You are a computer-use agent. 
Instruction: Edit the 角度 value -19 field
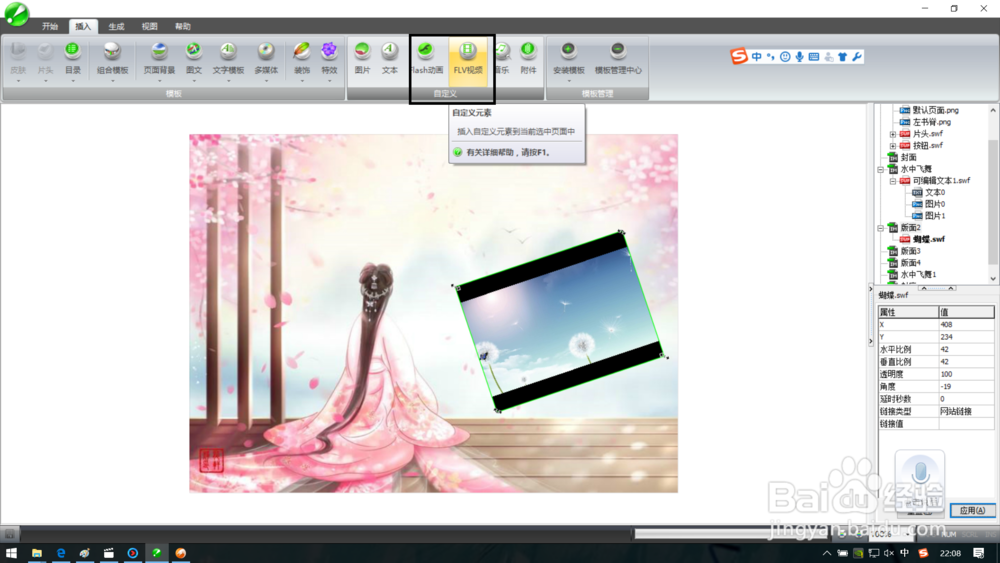[x=966, y=386]
